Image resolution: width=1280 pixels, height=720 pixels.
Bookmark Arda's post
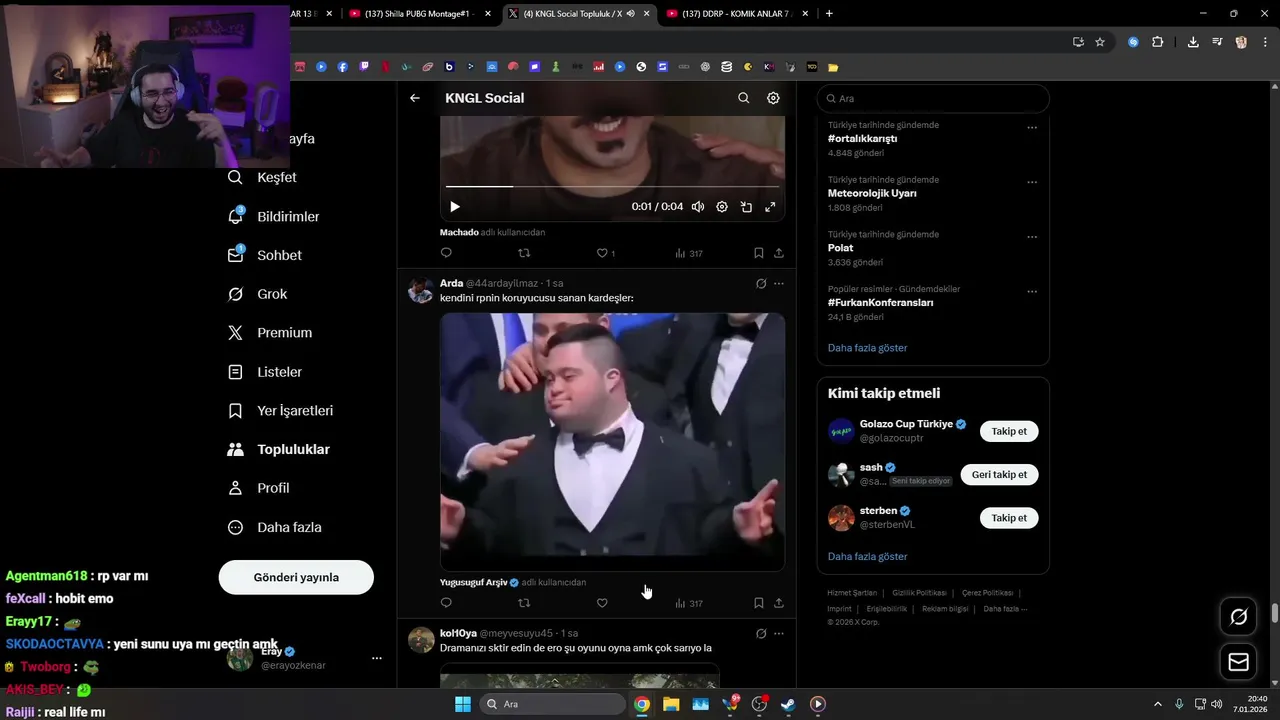coord(759,603)
